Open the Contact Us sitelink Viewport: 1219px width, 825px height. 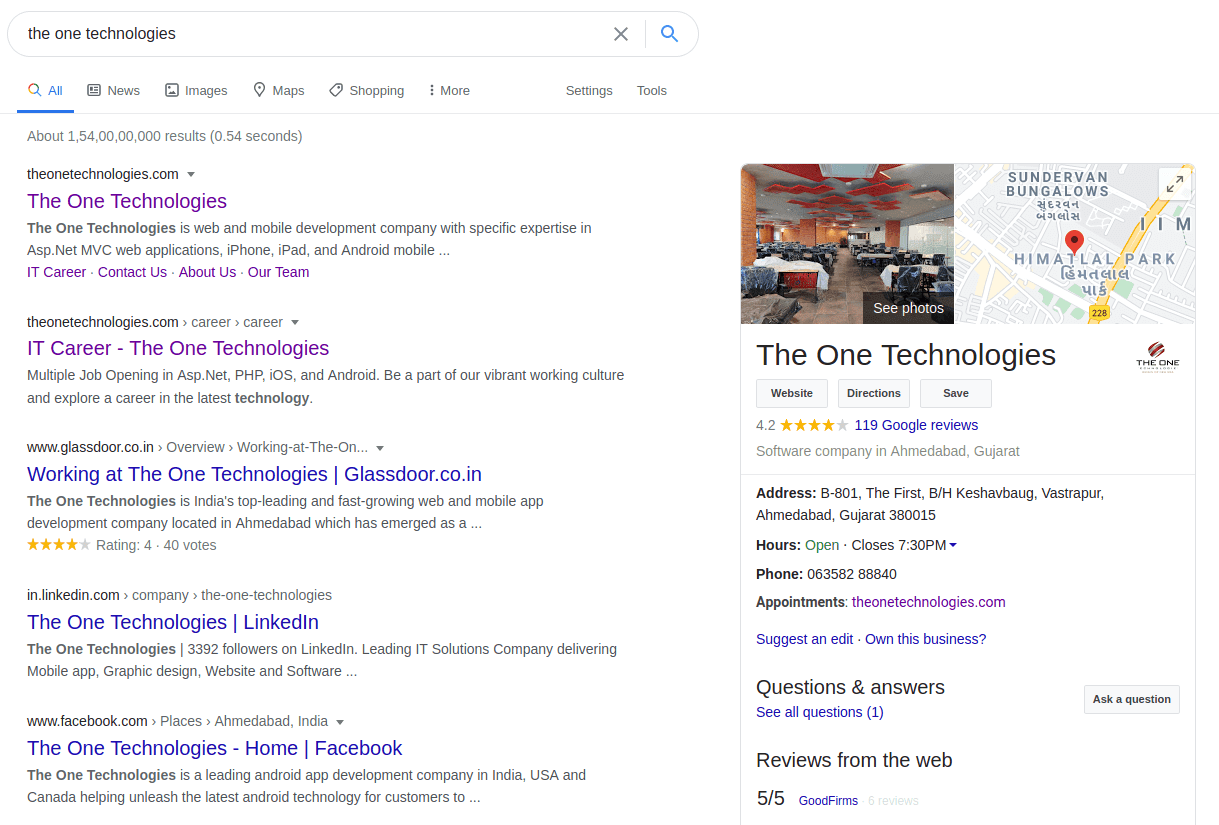(x=132, y=272)
